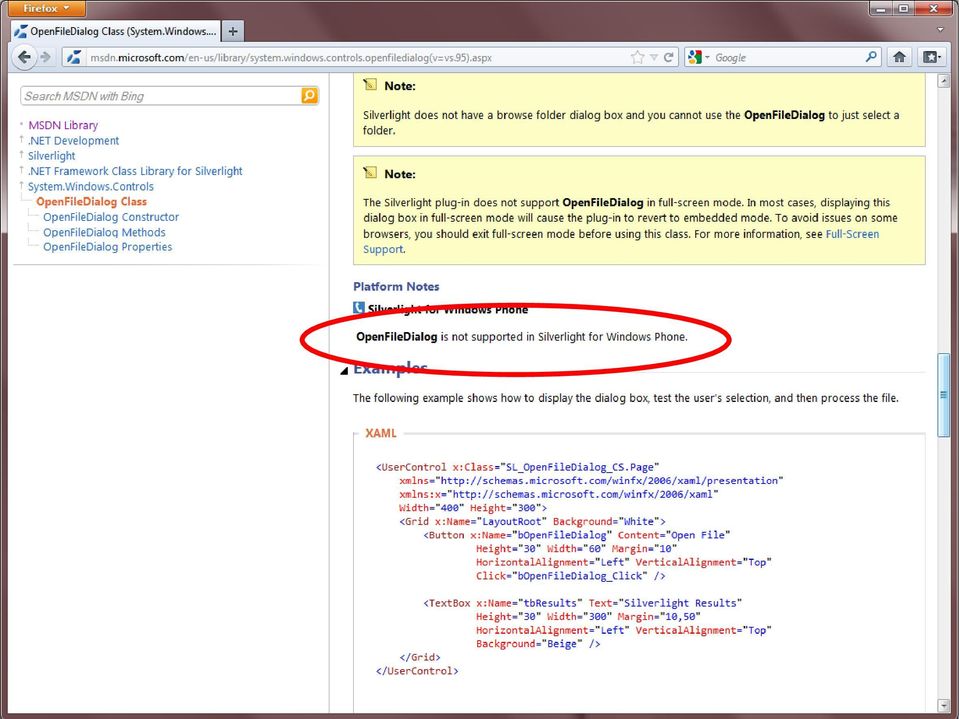Click the page vertical scrollbar thumb
Screen dimensions: 959x719
click(x=944, y=395)
